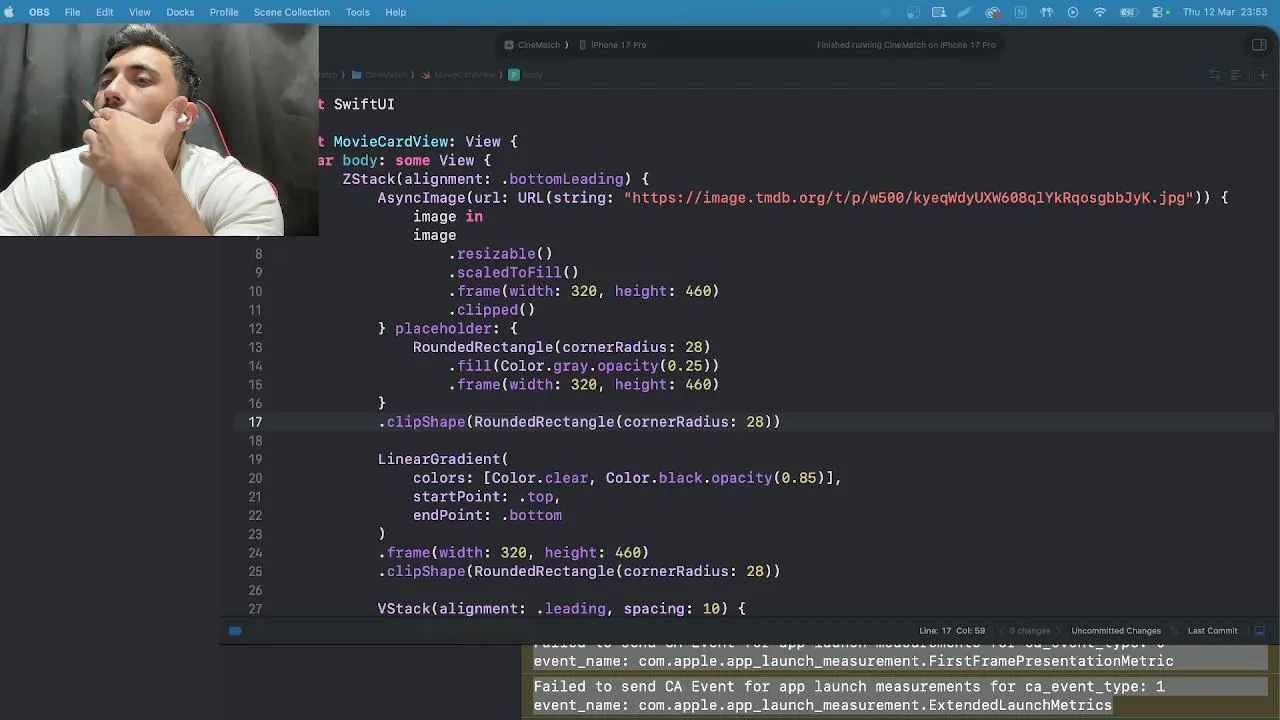Viewport: 1280px width, 720px height.
Task: Open the Help menu
Action: click(x=396, y=12)
